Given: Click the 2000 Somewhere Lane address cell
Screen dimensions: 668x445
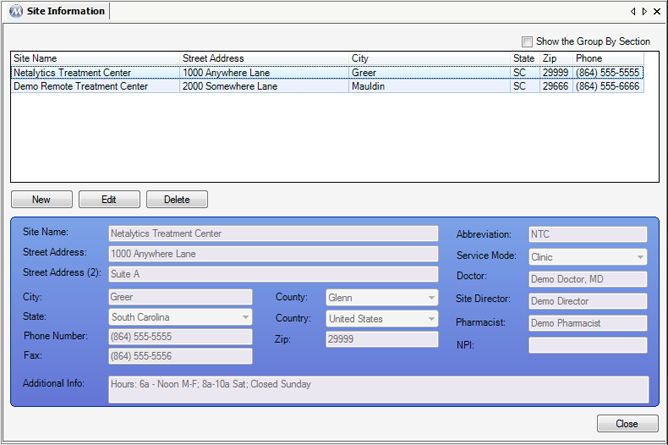Looking at the screenshot, I should click(x=264, y=86).
